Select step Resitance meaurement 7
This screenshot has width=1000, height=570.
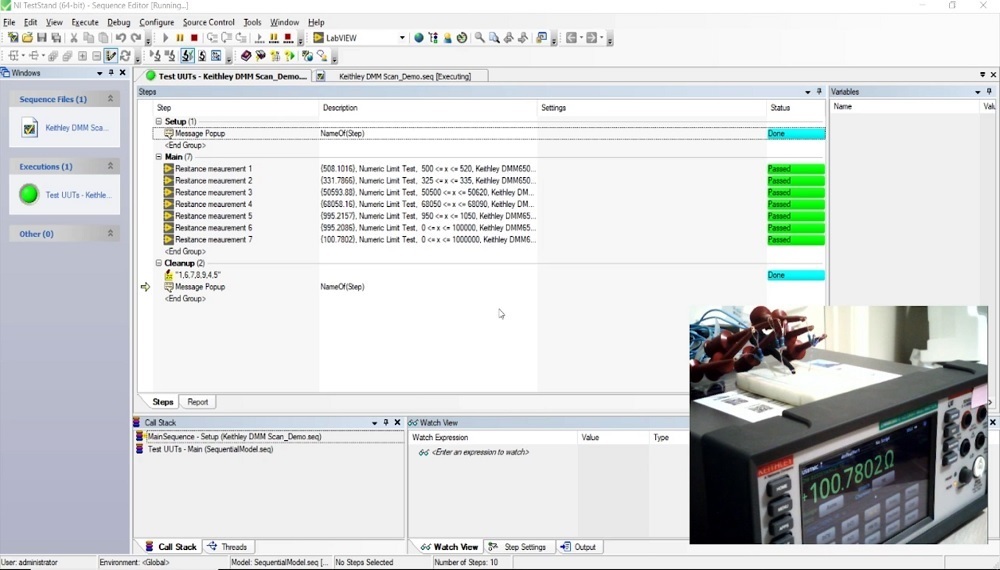(x=214, y=239)
